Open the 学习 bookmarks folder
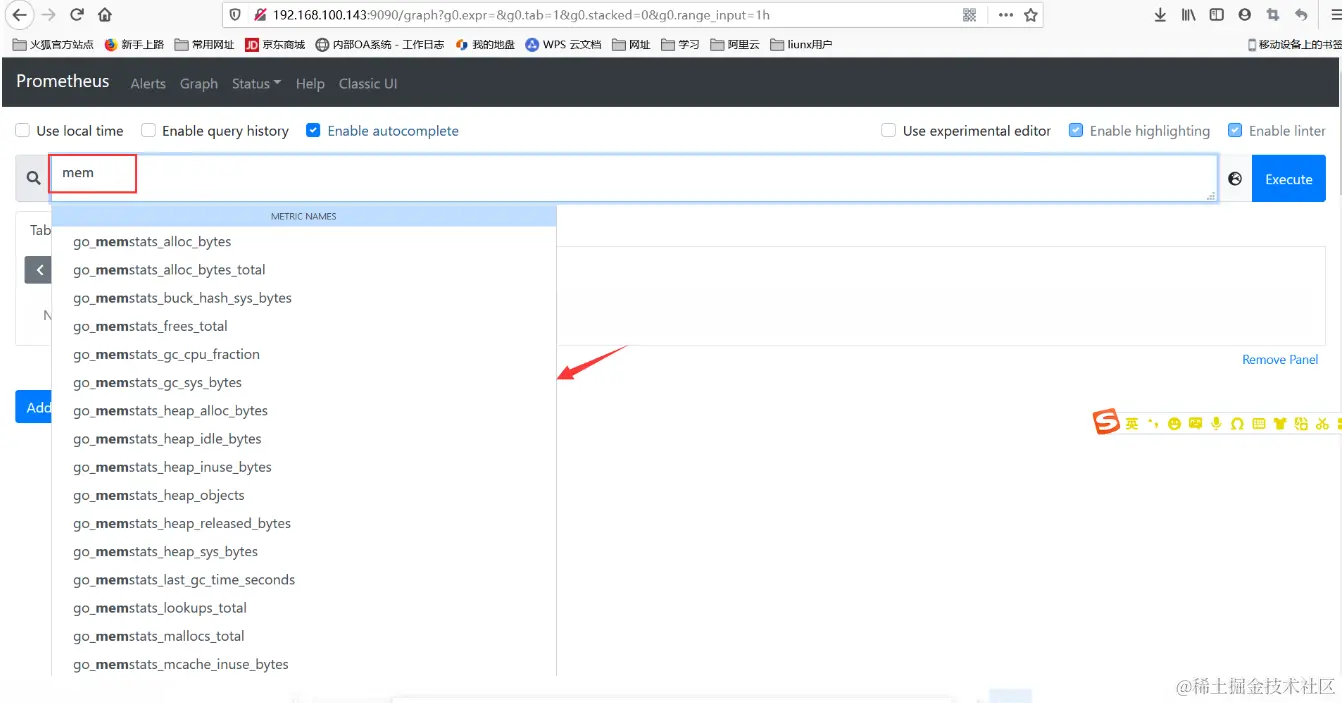 (x=681, y=44)
